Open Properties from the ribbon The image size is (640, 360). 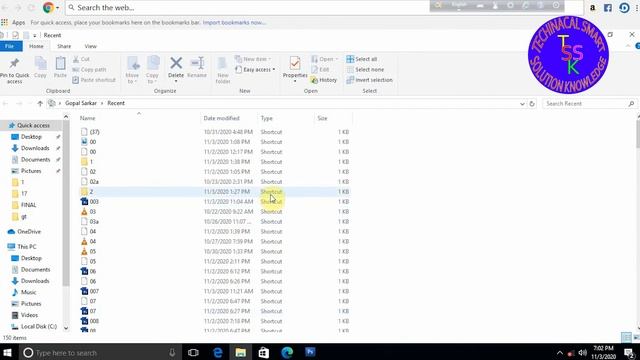click(295, 69)
